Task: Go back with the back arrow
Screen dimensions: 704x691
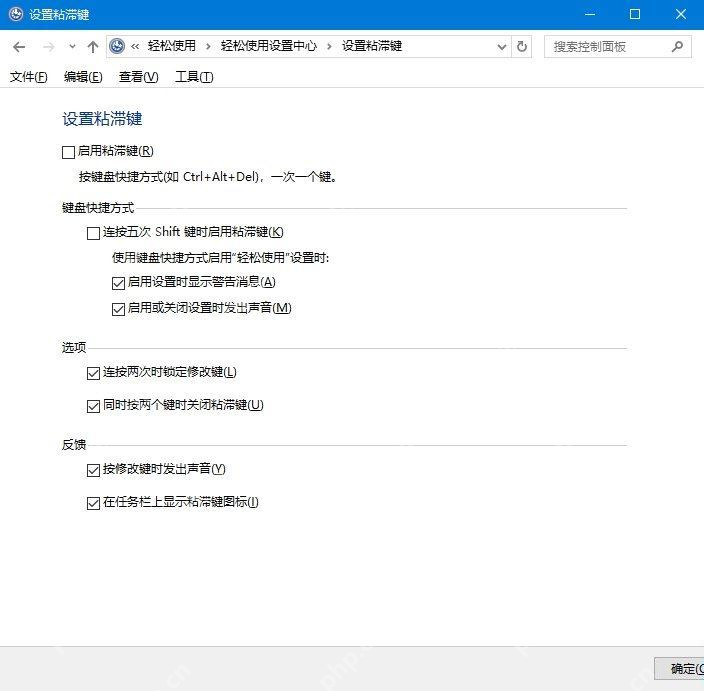Action: coord(19,47)
